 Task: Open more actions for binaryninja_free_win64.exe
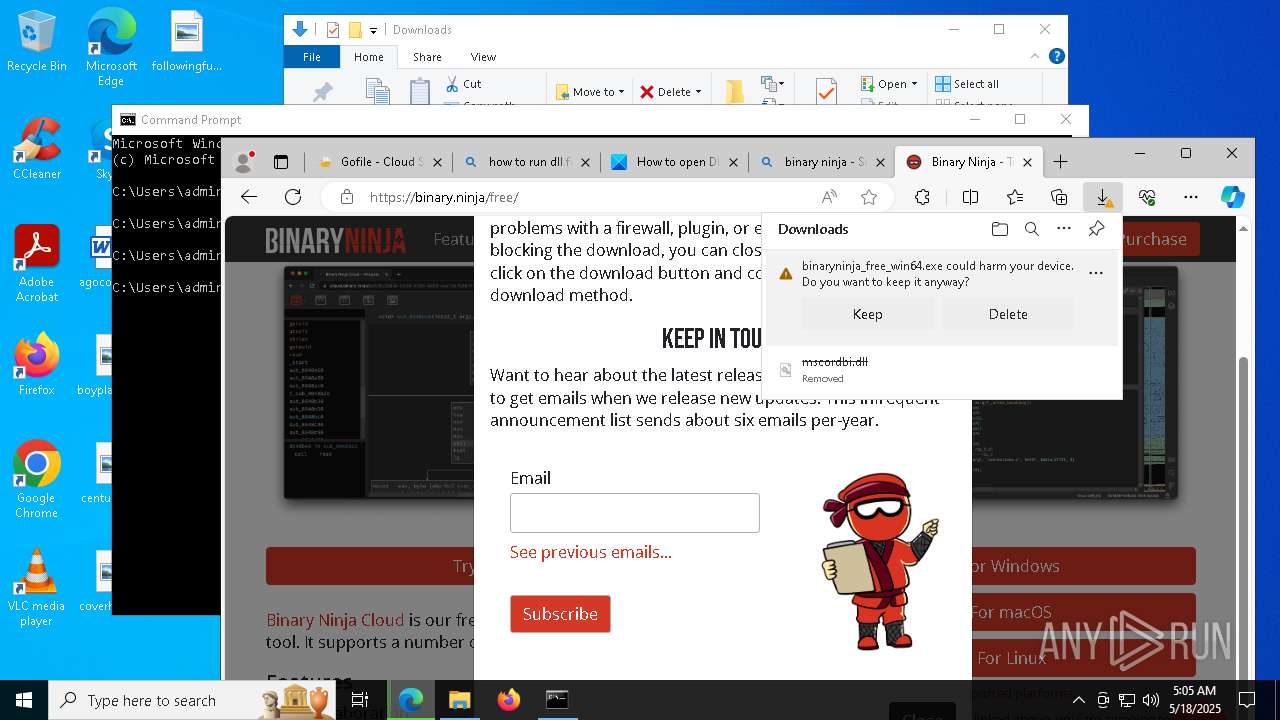[x=1096, y=273]
